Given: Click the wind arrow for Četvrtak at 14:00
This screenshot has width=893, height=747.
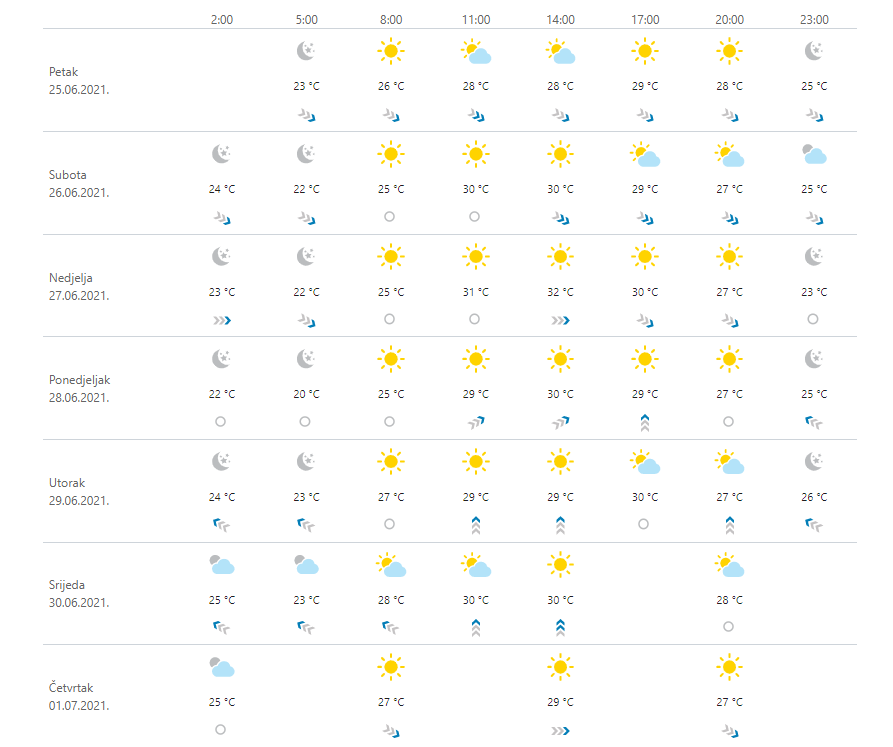Looking at the screenshot, I should click(x=560, y=730).
